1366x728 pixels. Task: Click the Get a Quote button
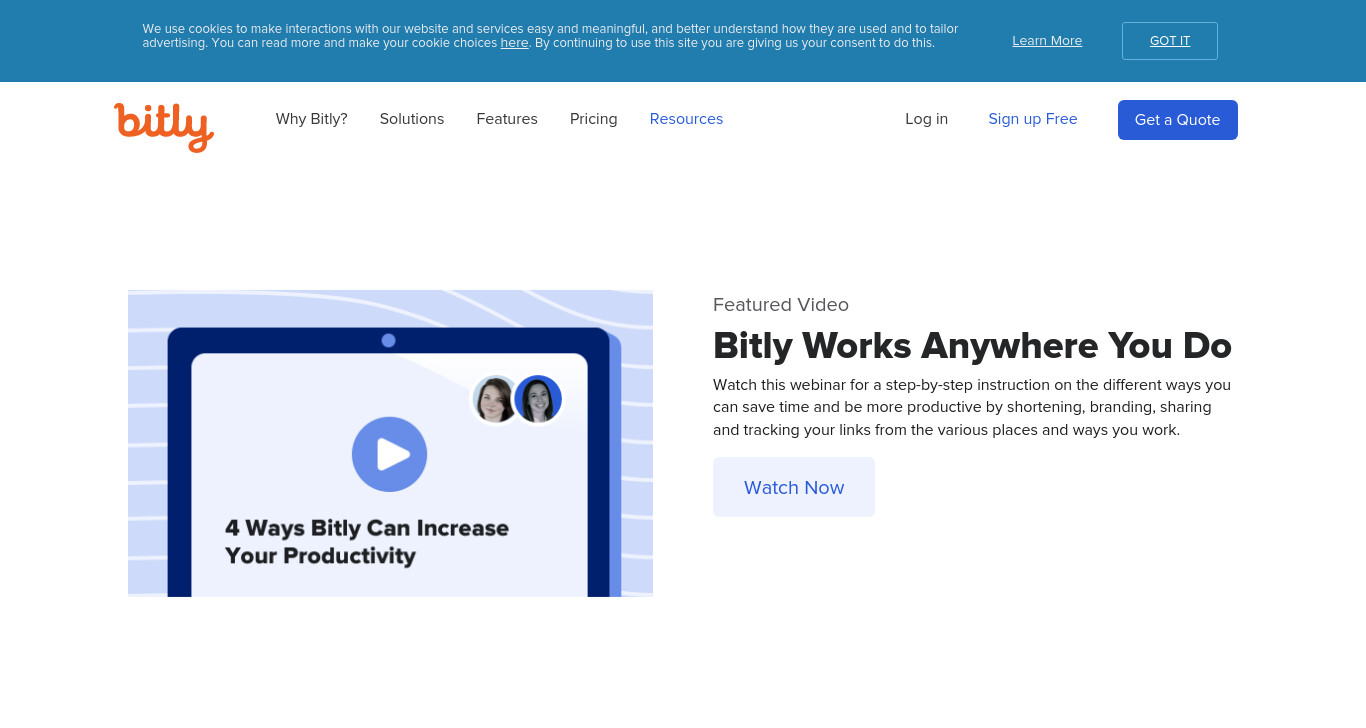tap(1178, 120)
